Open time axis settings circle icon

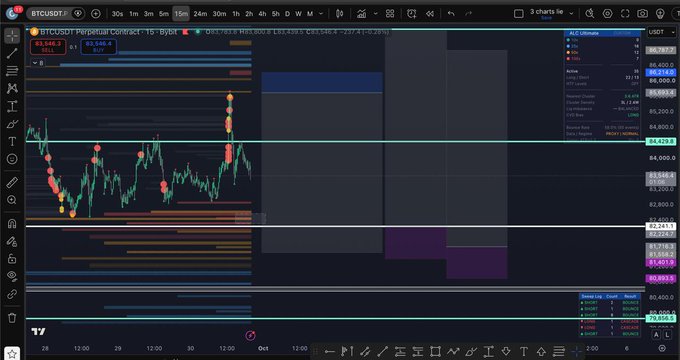(x=662, y=348)
